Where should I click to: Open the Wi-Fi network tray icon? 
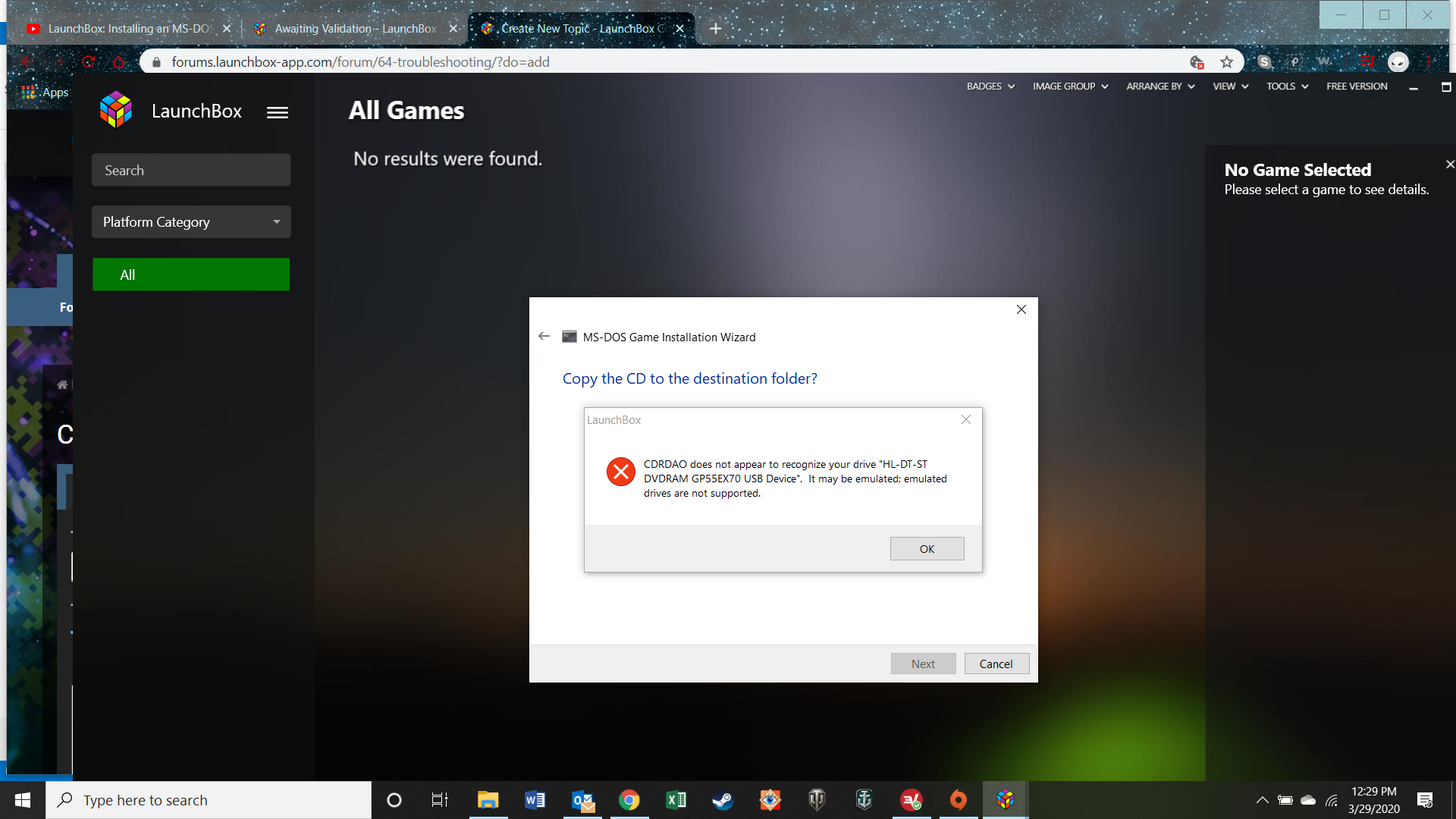[1332, 800]
